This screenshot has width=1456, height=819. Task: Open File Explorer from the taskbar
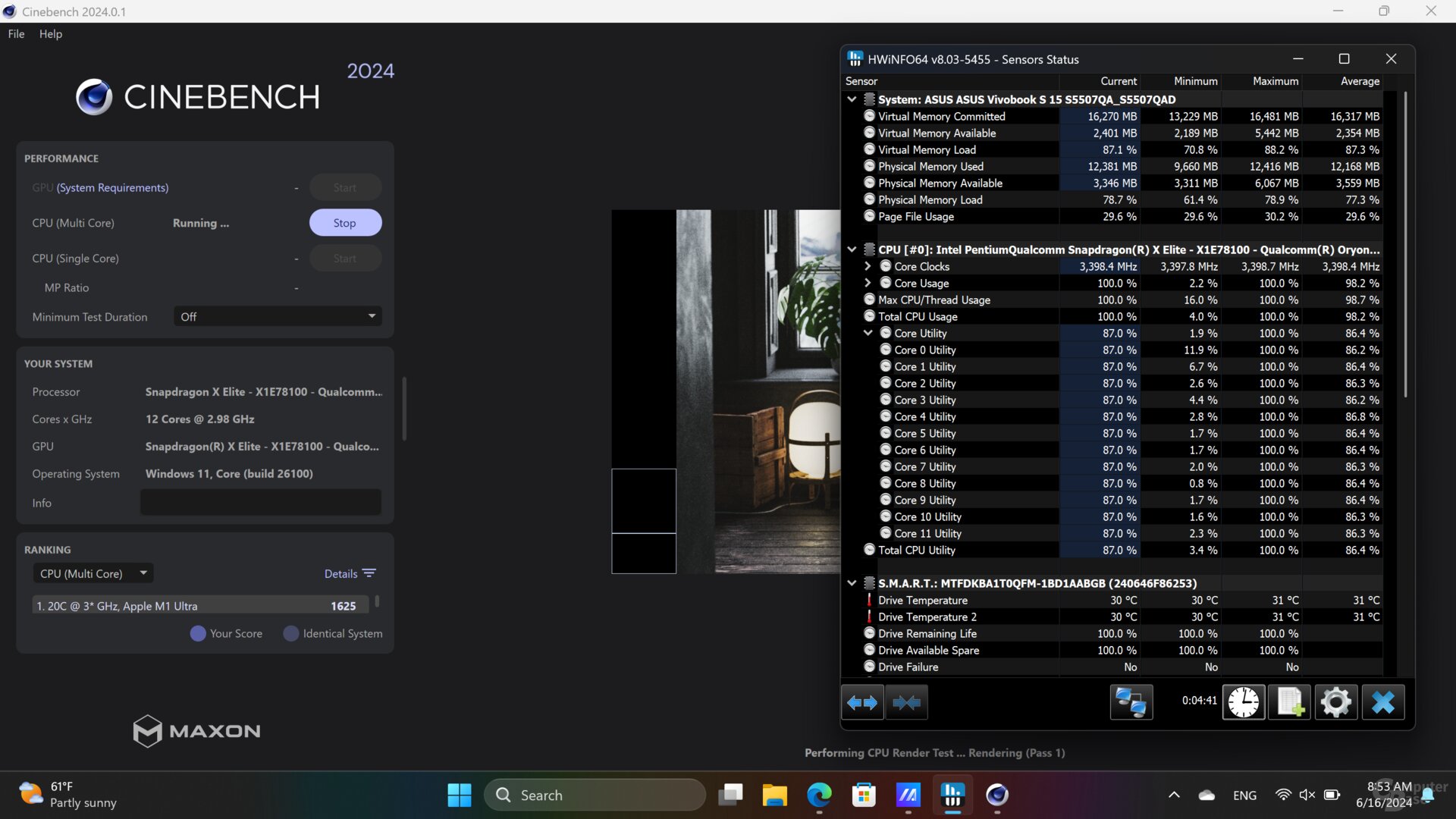(774, 795)
